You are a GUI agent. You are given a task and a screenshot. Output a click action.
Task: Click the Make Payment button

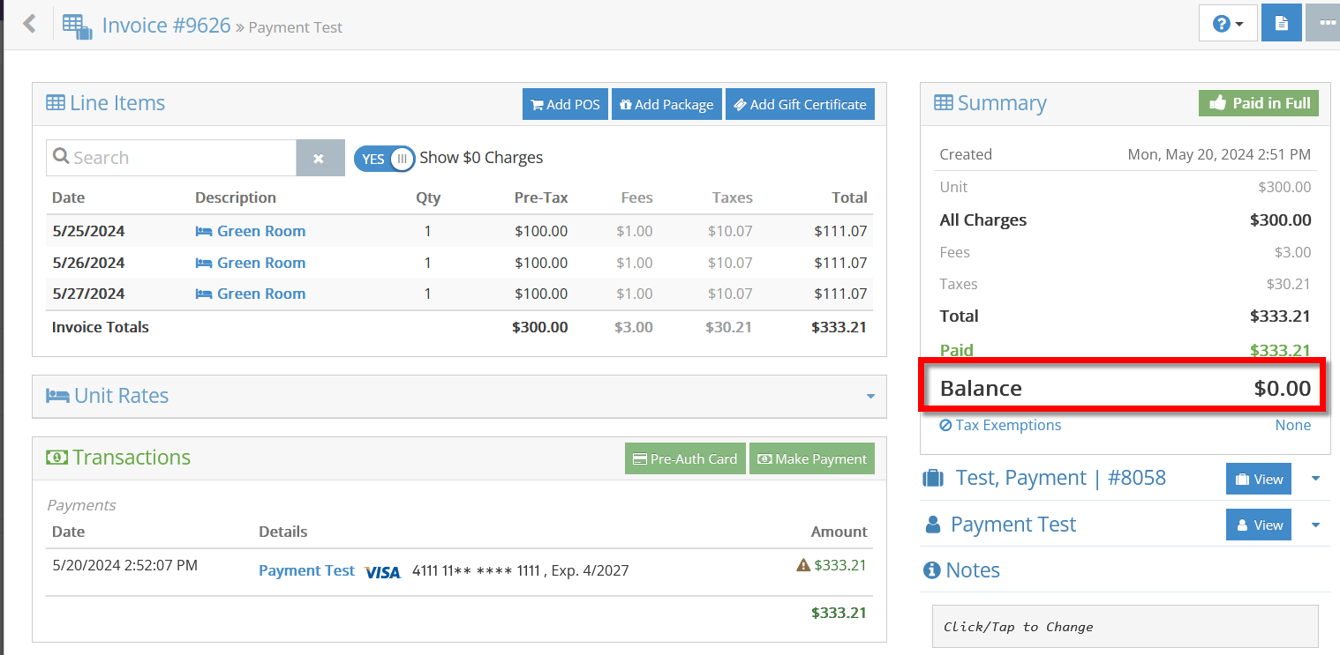coord(812,459)
